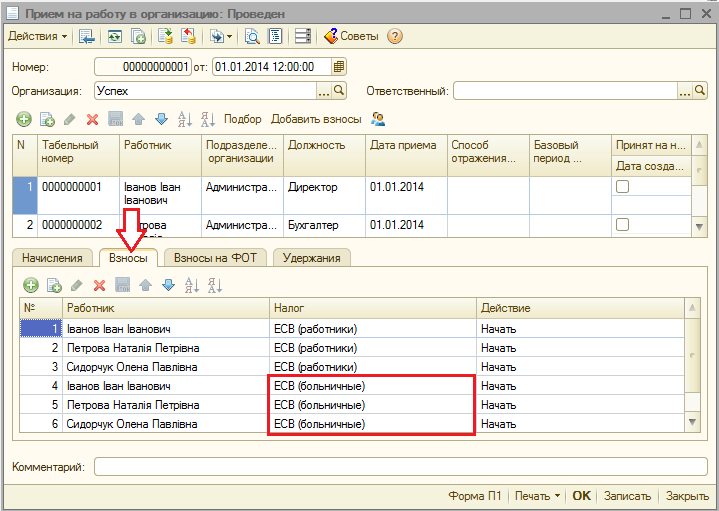Click the Записать button

click(627, 496)
